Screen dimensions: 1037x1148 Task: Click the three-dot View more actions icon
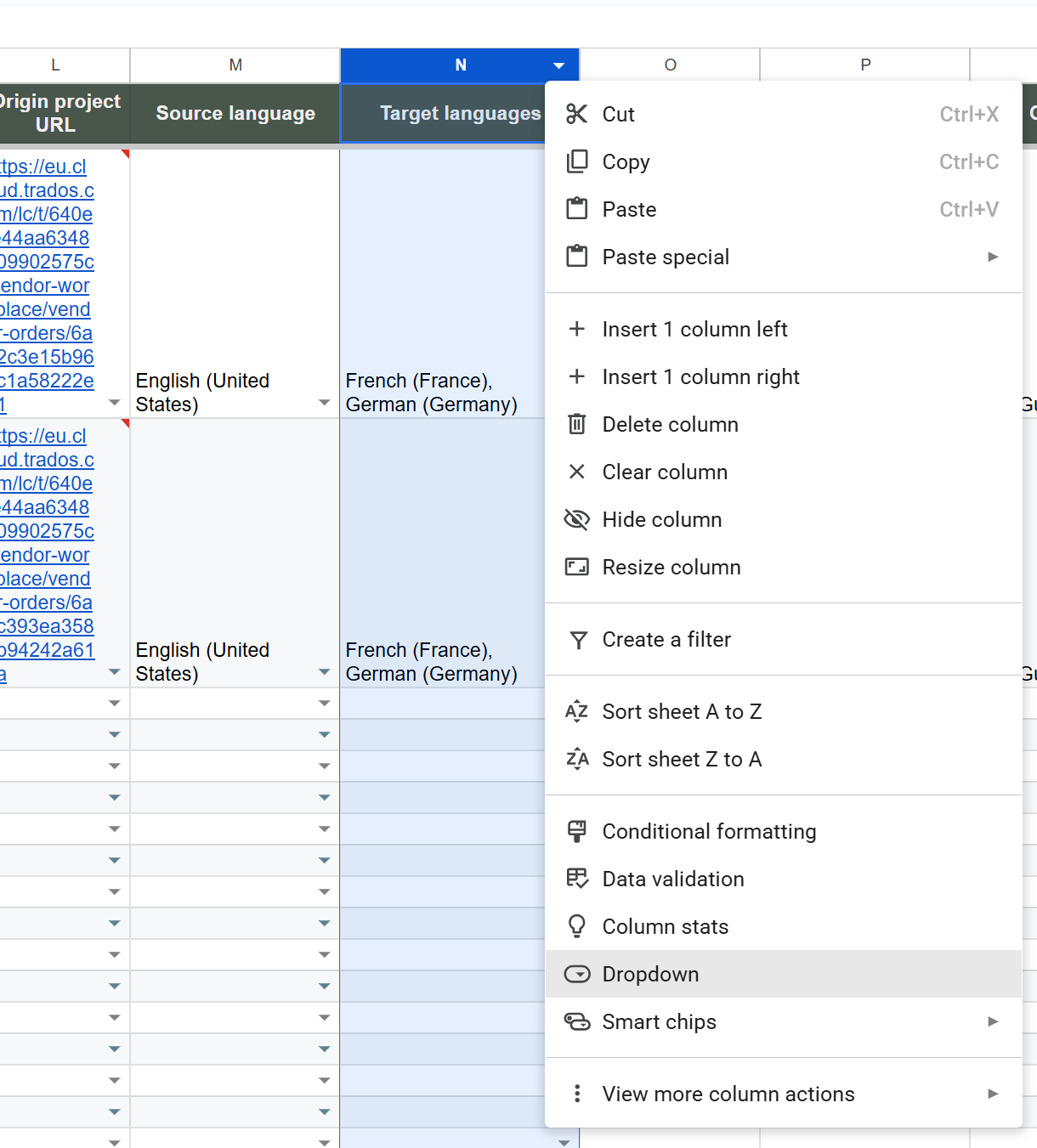577,1094
